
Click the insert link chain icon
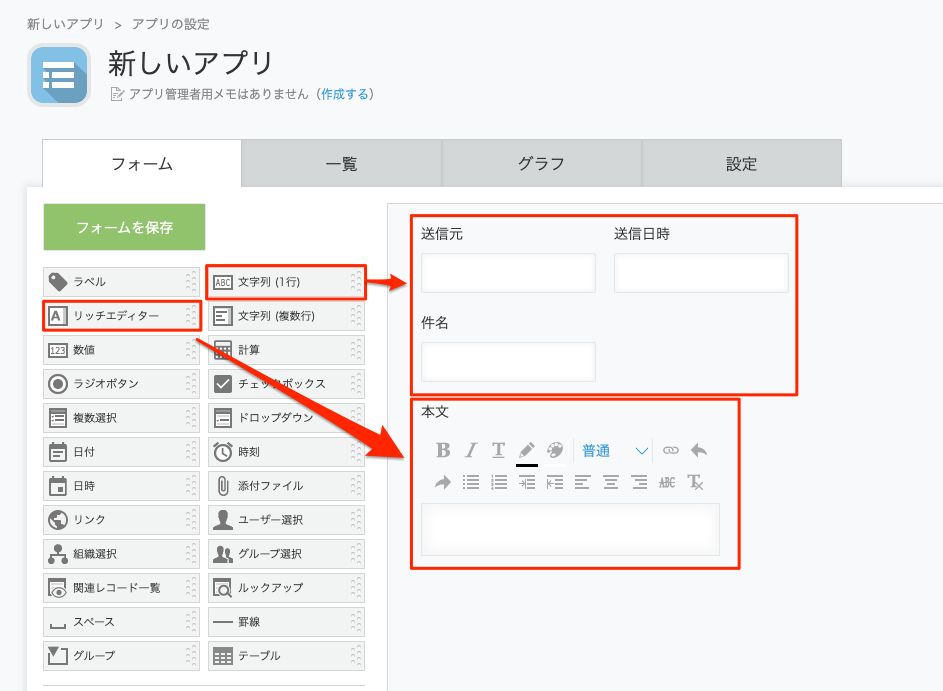pyautogui.click(x=671, y=450)
